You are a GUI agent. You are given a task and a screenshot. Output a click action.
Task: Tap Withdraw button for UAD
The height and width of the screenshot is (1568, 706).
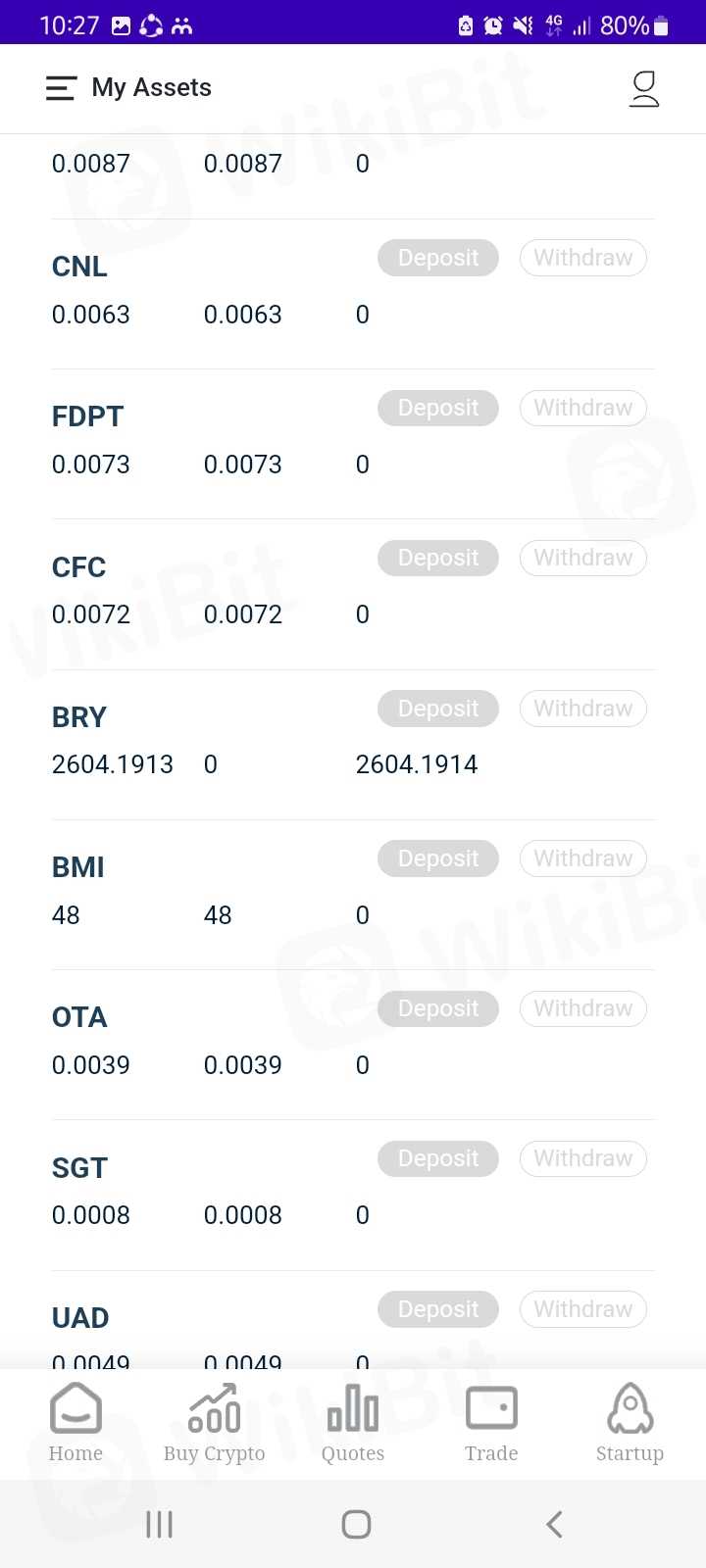582,1309
